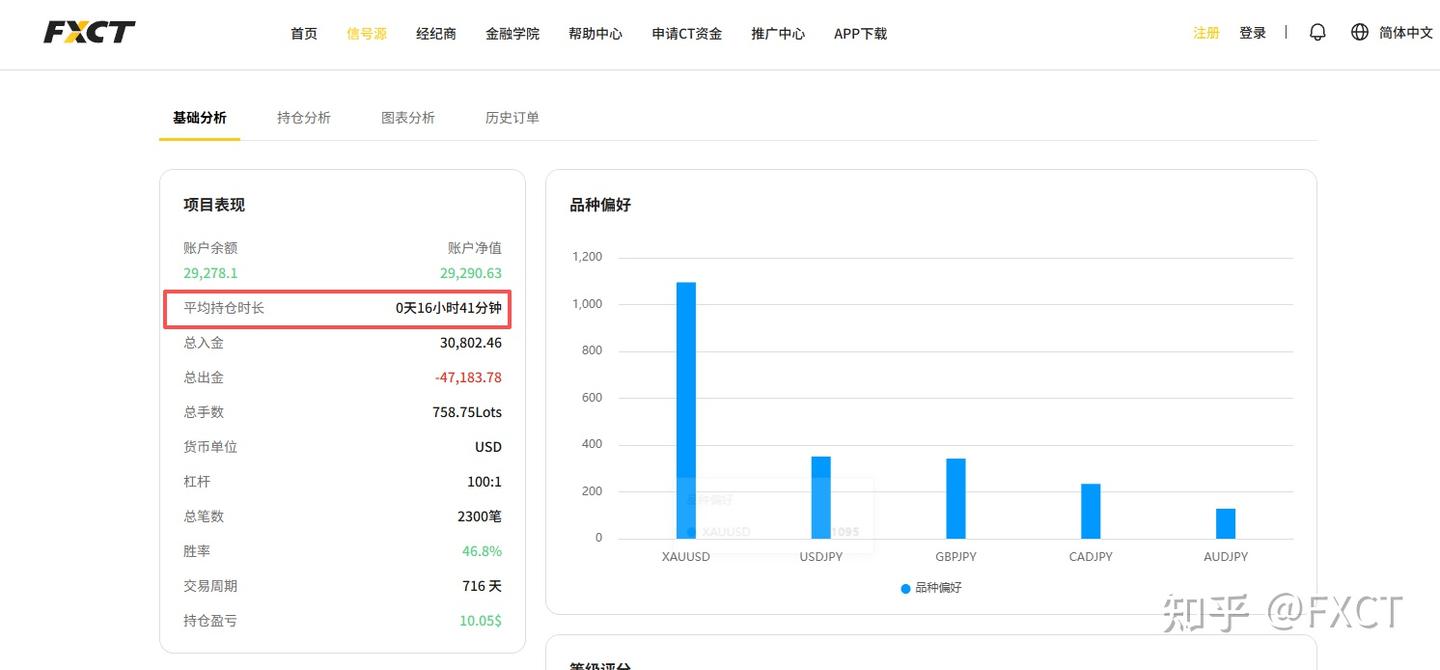Switch to the 历史订单 tab
The image size is (1440, 670).
(512, 117)
